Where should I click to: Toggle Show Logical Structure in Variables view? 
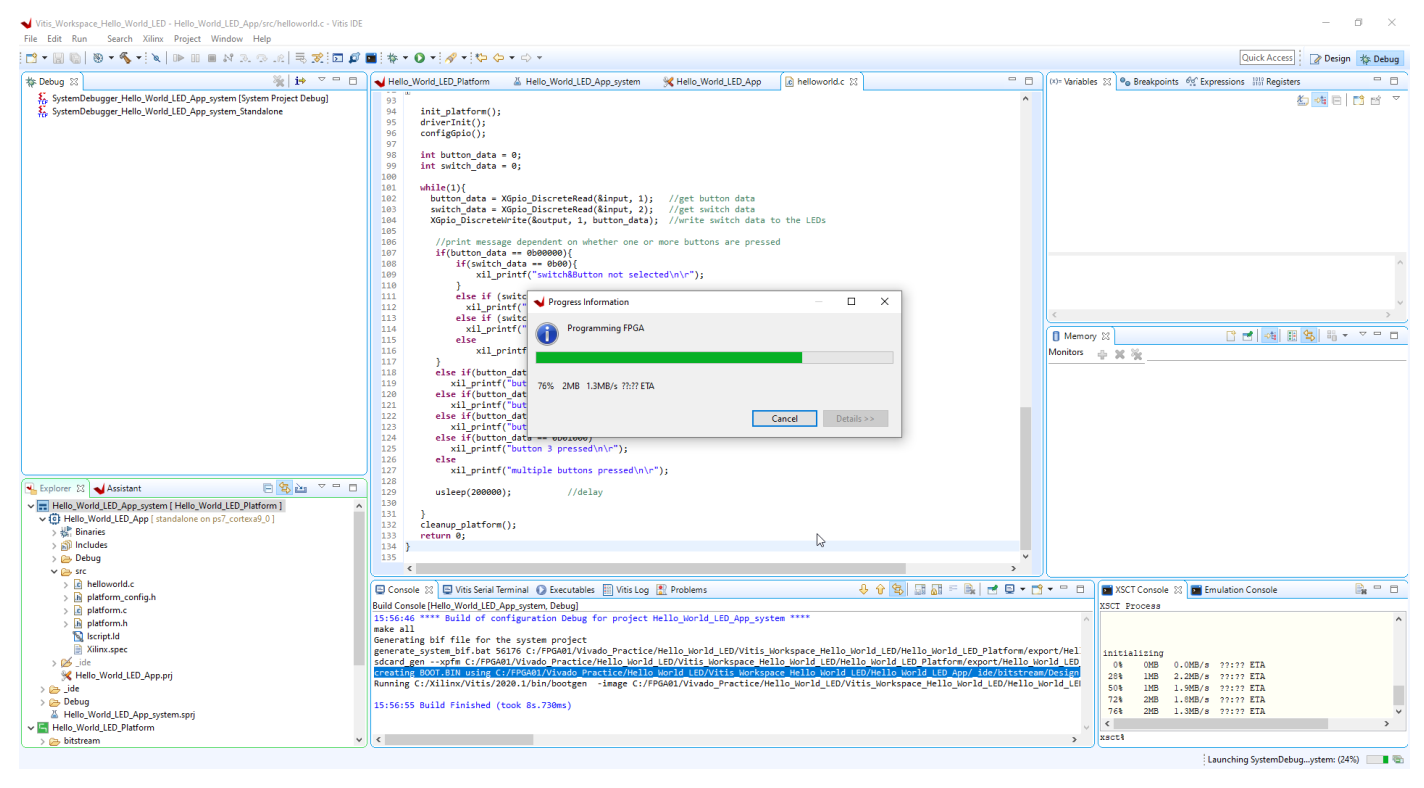1320,100
